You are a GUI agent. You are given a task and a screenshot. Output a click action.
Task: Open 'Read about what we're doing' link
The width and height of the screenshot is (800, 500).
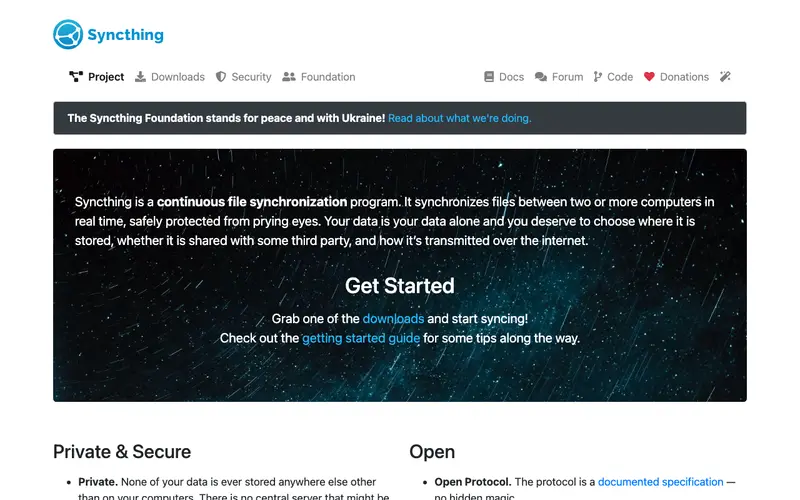[x=460, y=118]
